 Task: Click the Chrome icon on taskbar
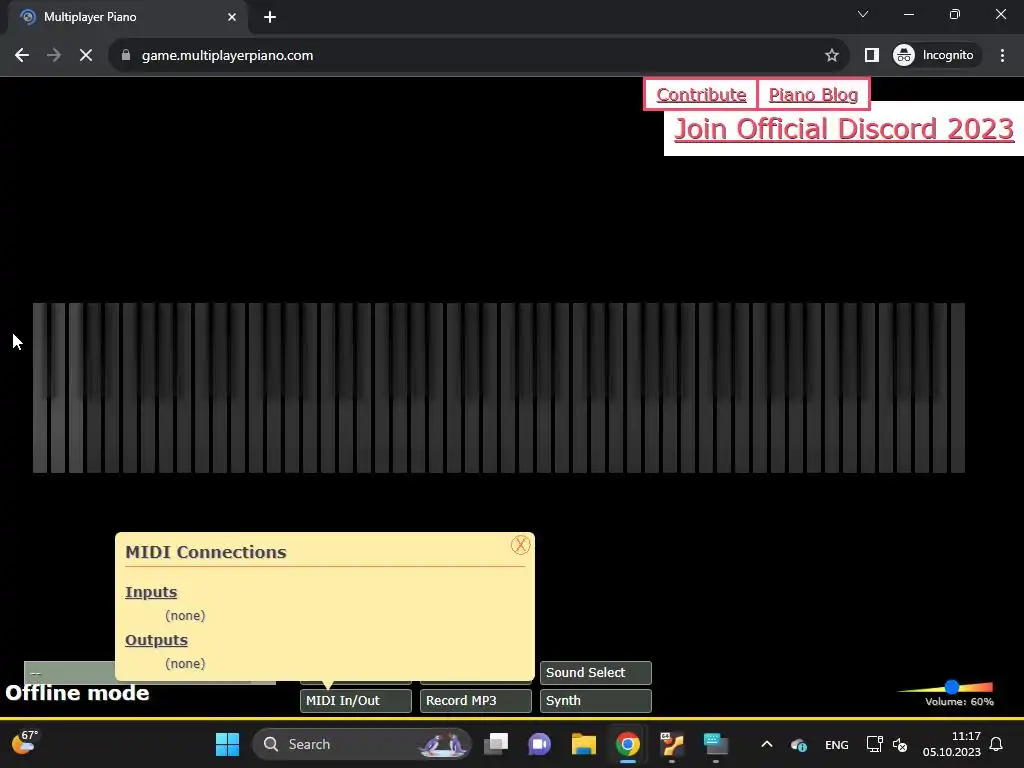point(628,744)
